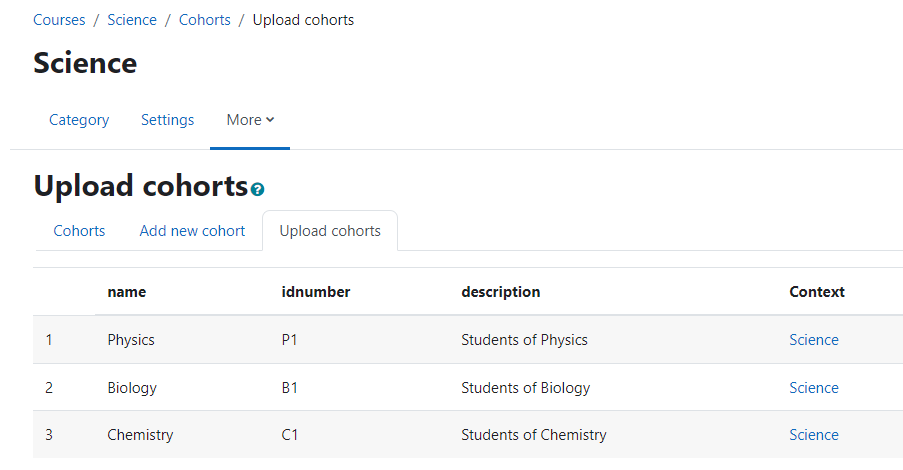Open Science context link for Biology row
The image size is (903, 470).
814,388
